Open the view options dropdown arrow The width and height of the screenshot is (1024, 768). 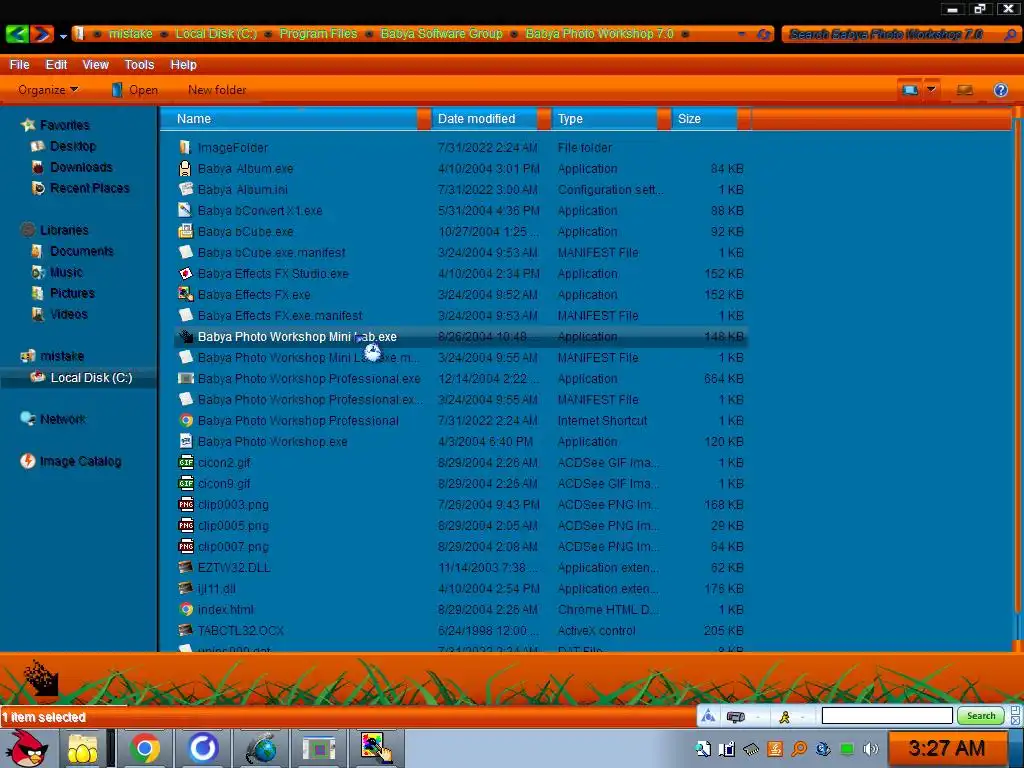[932, 90]
